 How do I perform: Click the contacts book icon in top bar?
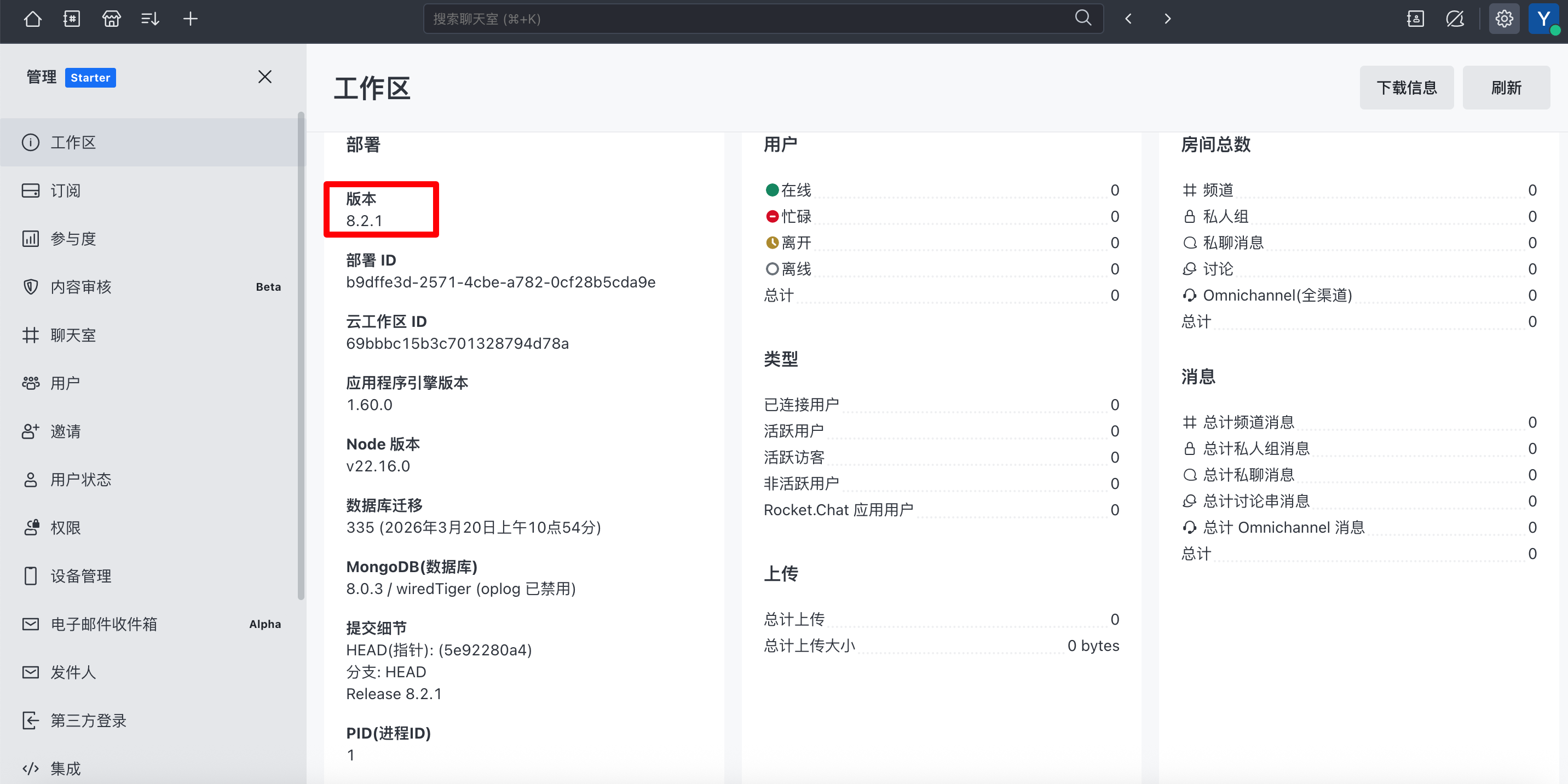pos(1415,19)
